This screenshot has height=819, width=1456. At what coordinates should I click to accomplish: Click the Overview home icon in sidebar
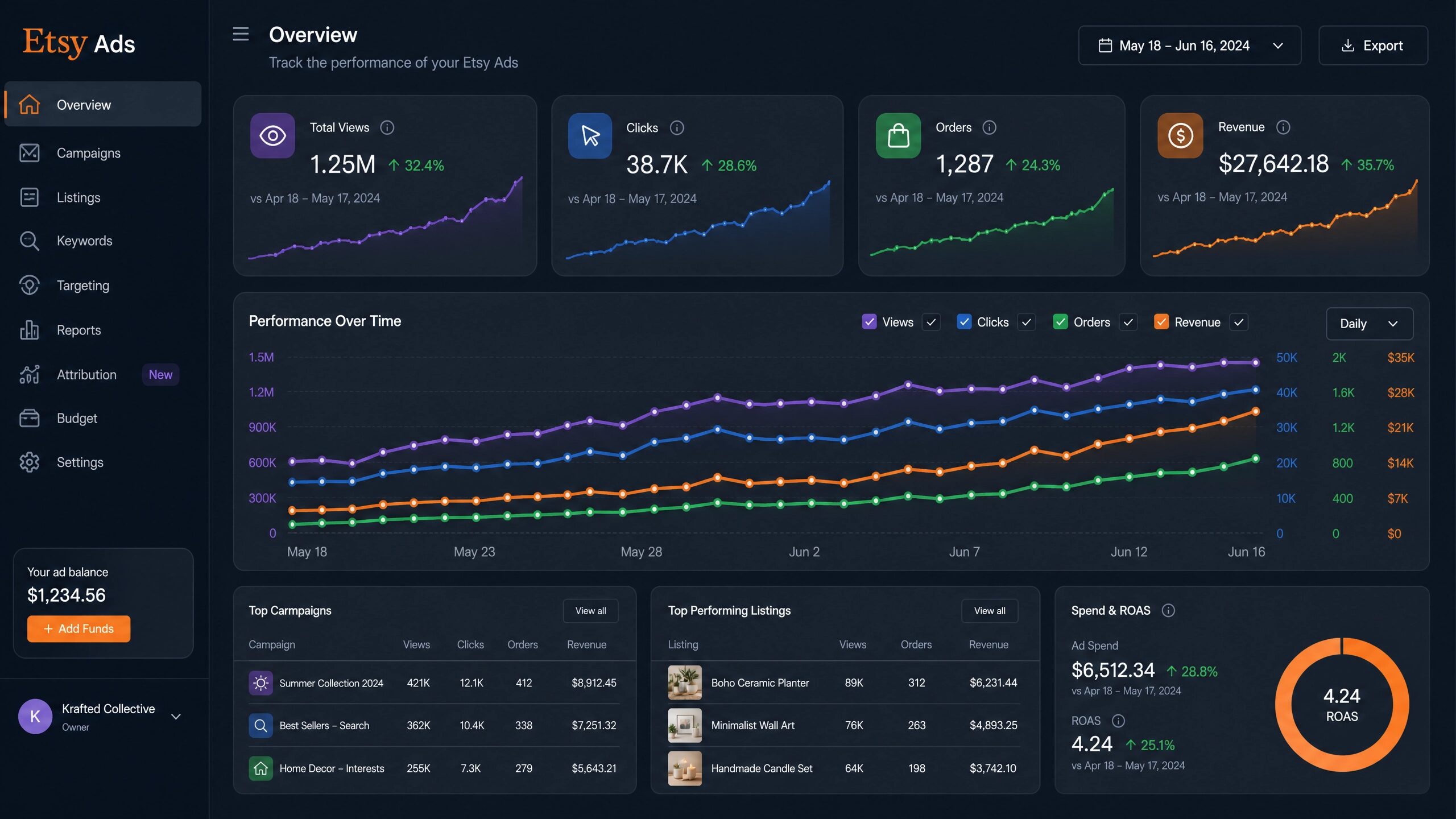[x=29, y=105]
